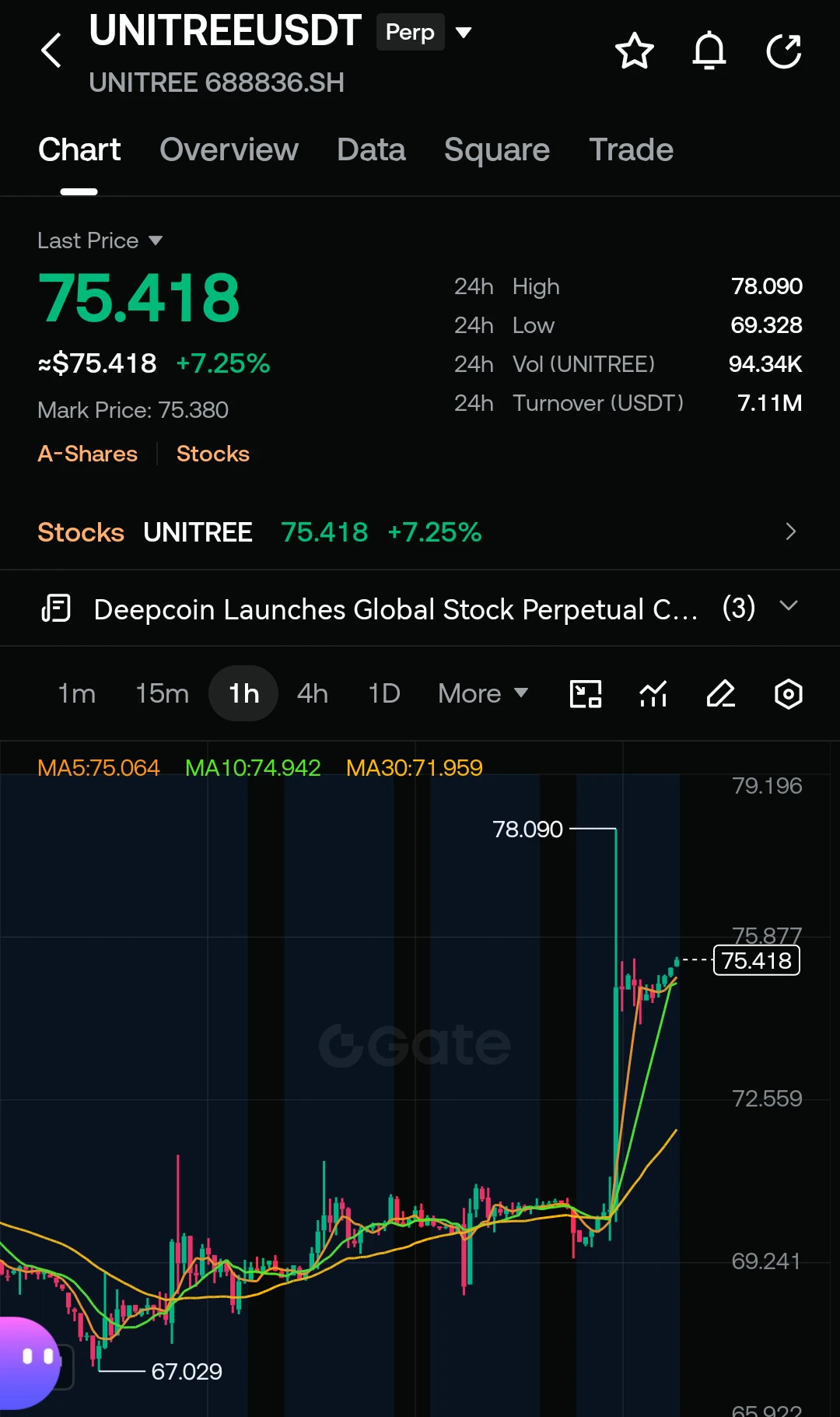Add UNITREEUSDT to favorites with star icon
840x1417 pixels.
[635, 51]
